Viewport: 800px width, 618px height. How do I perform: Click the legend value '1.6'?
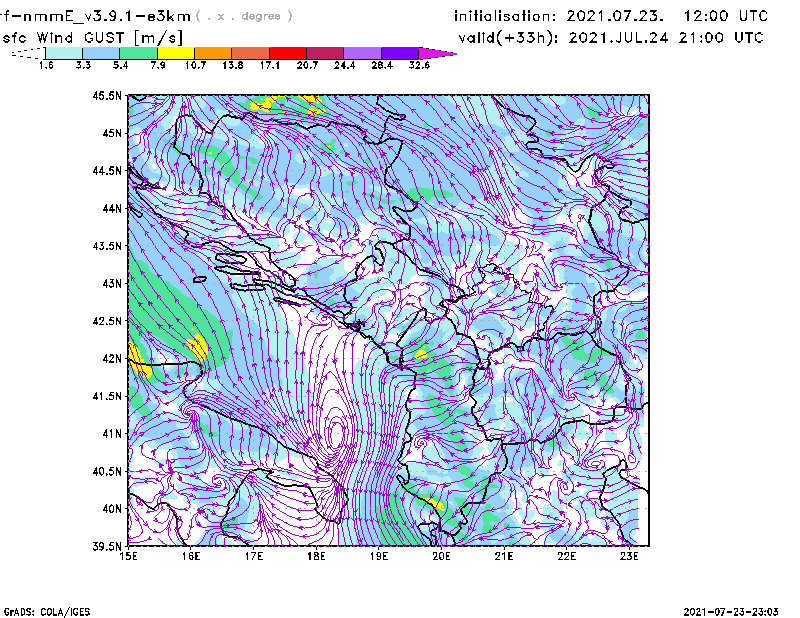tap(46, 65)
